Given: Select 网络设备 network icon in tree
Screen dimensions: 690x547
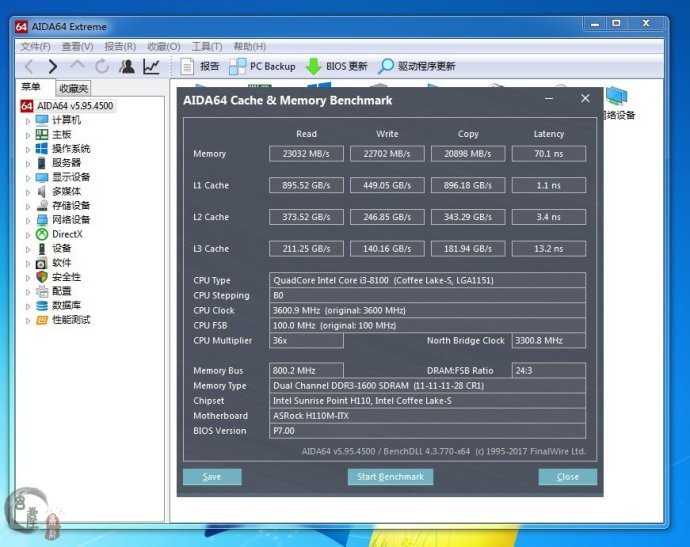Looking at the screenshot, I should [x=42, y=220].
